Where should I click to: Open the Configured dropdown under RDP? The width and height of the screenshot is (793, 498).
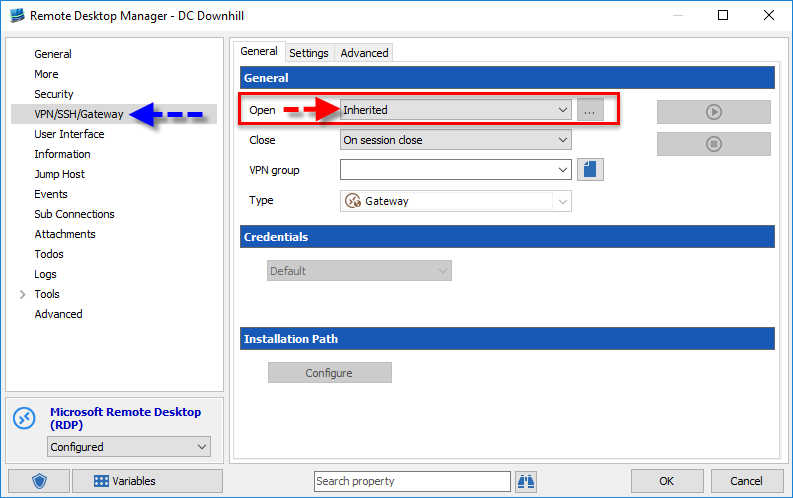[x=129, y=447]
